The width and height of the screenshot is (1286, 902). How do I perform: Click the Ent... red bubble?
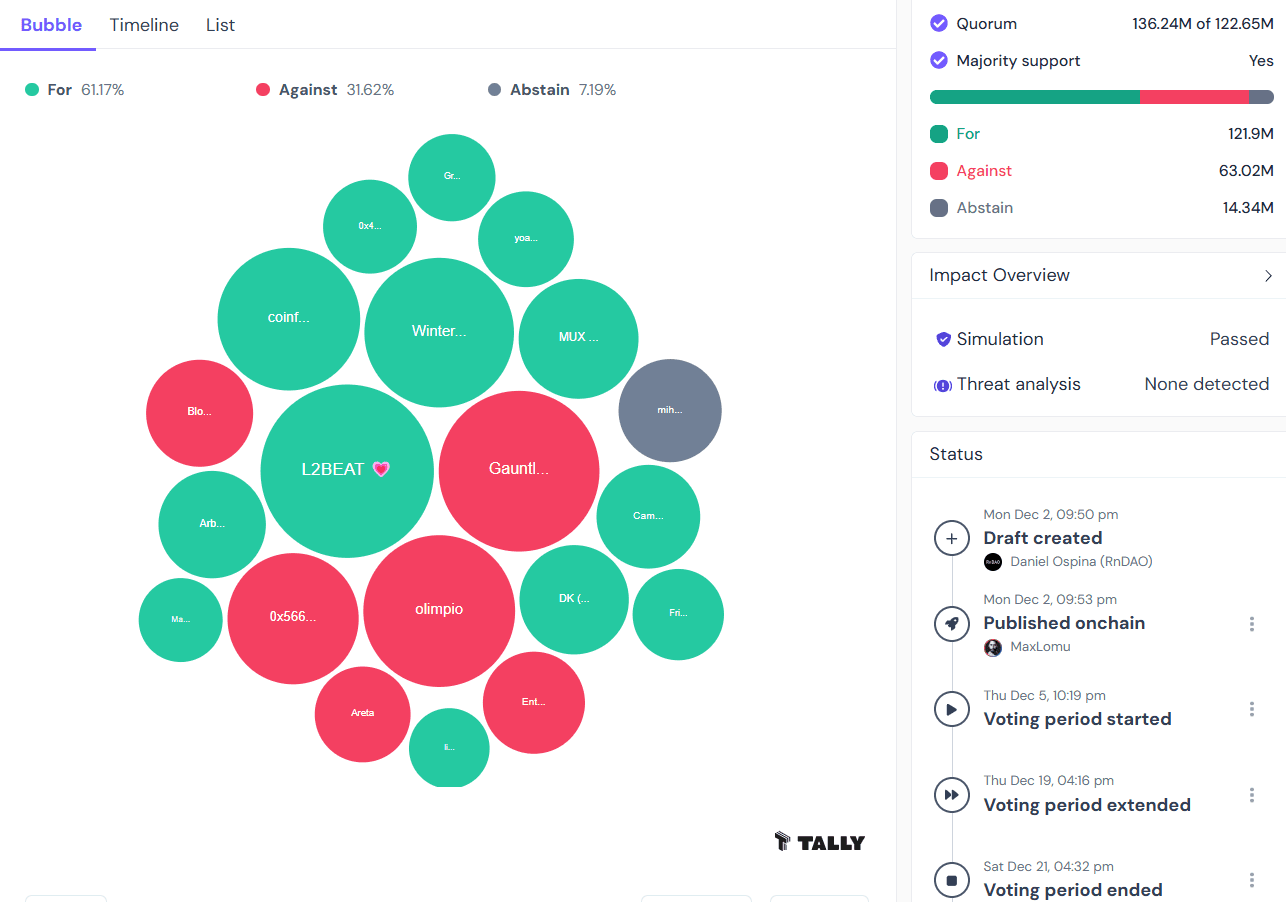pos(533,702)
